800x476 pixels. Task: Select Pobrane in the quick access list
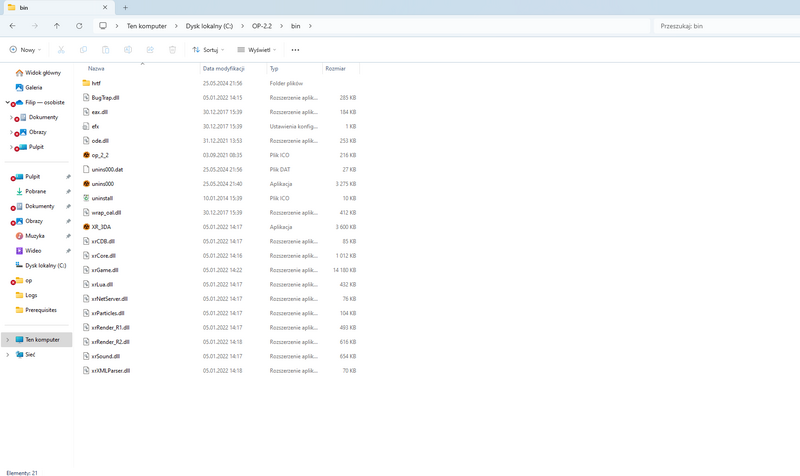coord(35,191)
